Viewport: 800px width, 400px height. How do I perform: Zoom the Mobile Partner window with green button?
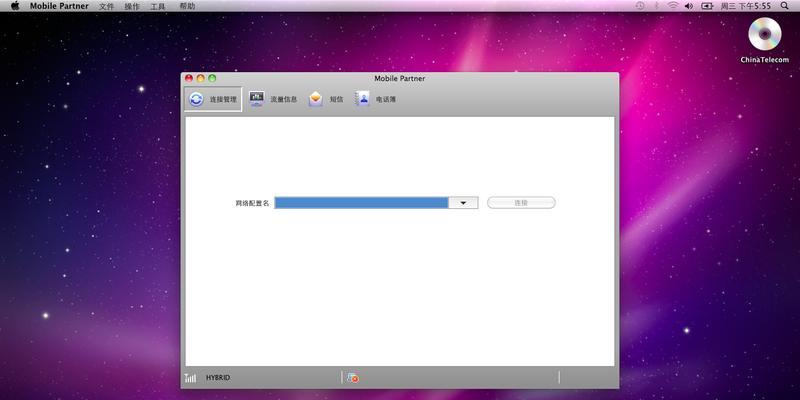point(212,78)
